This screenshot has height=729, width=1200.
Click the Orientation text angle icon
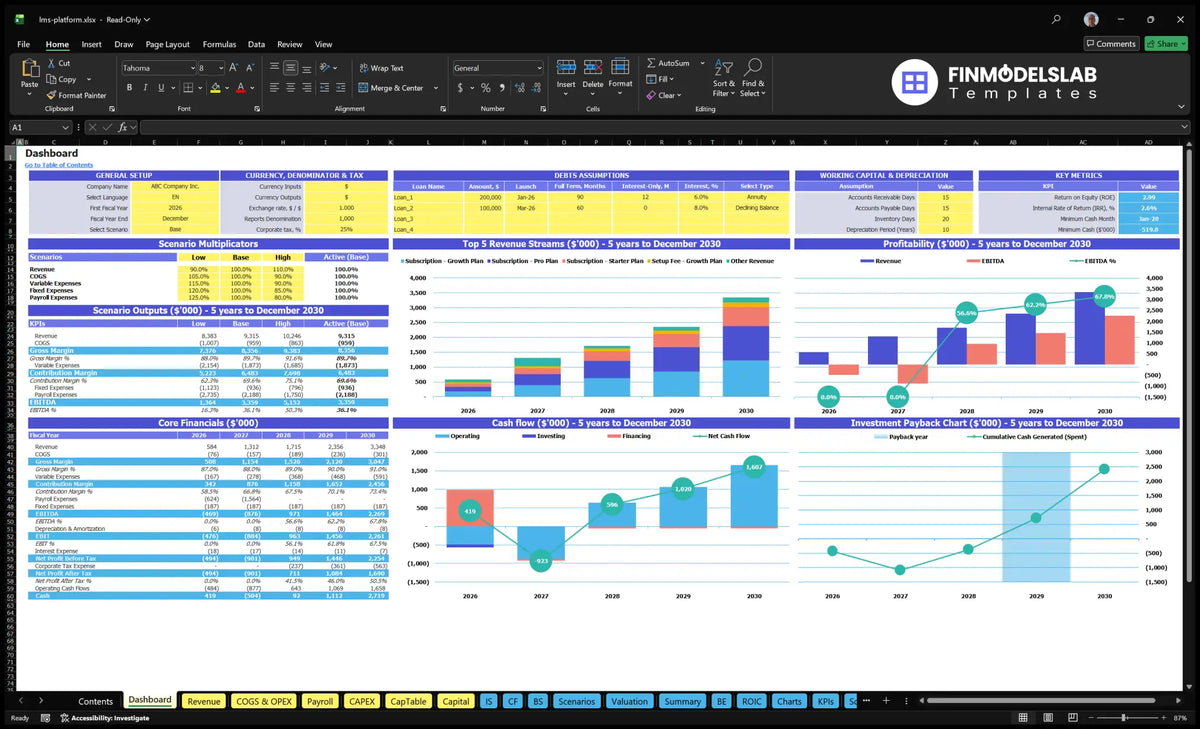click(326, 68)
